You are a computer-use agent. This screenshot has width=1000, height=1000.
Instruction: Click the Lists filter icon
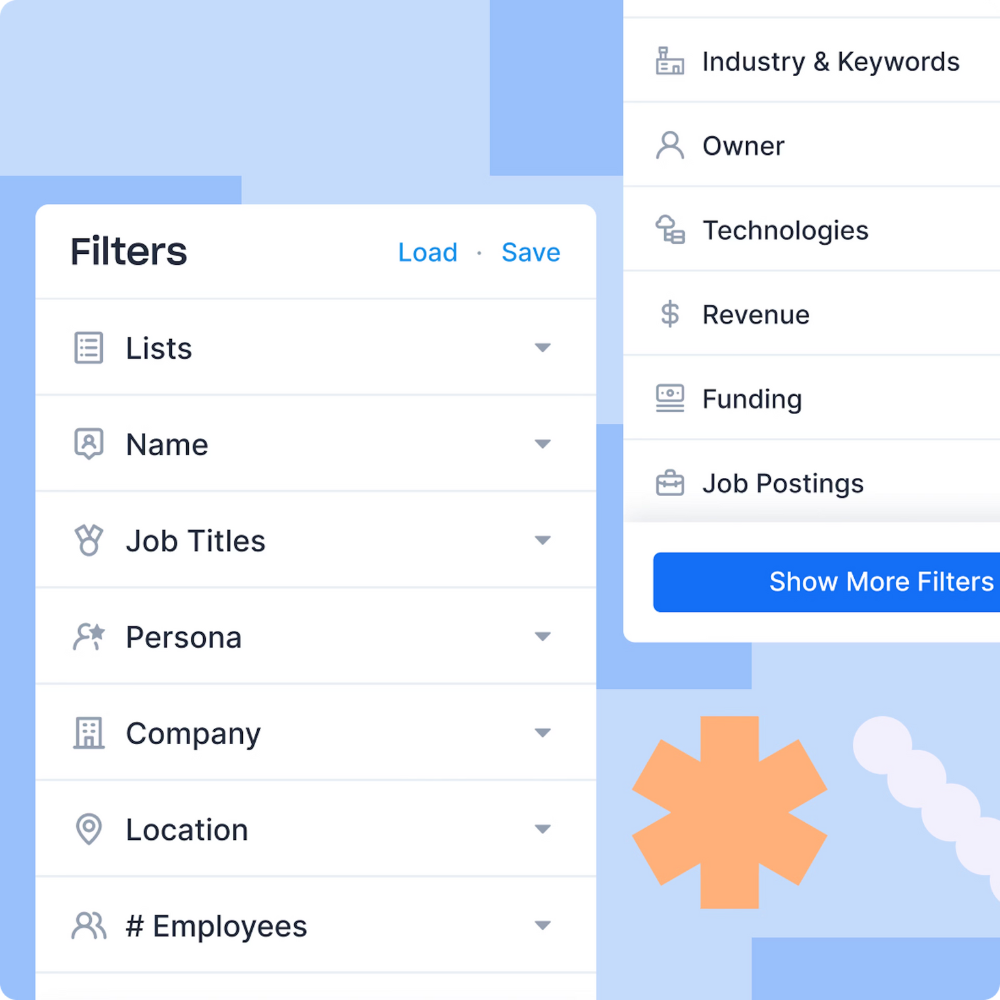coord(89,348)
